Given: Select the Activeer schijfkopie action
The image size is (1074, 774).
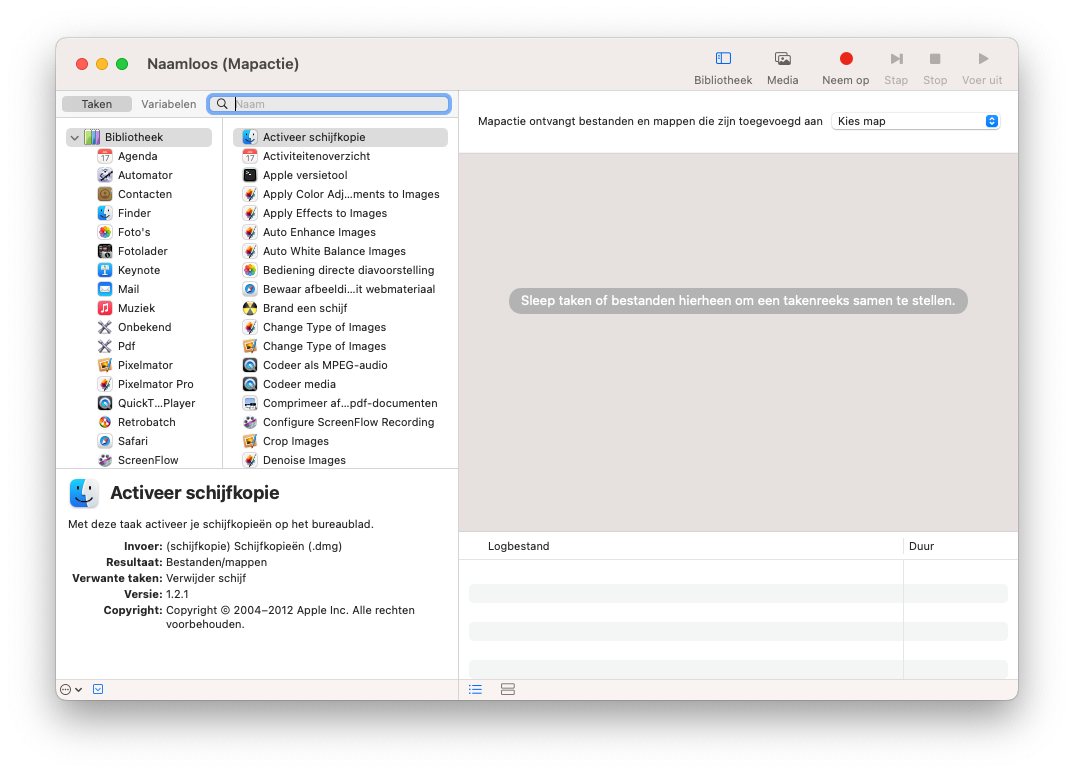Looking at the screenshot, I should pos(340,137).
